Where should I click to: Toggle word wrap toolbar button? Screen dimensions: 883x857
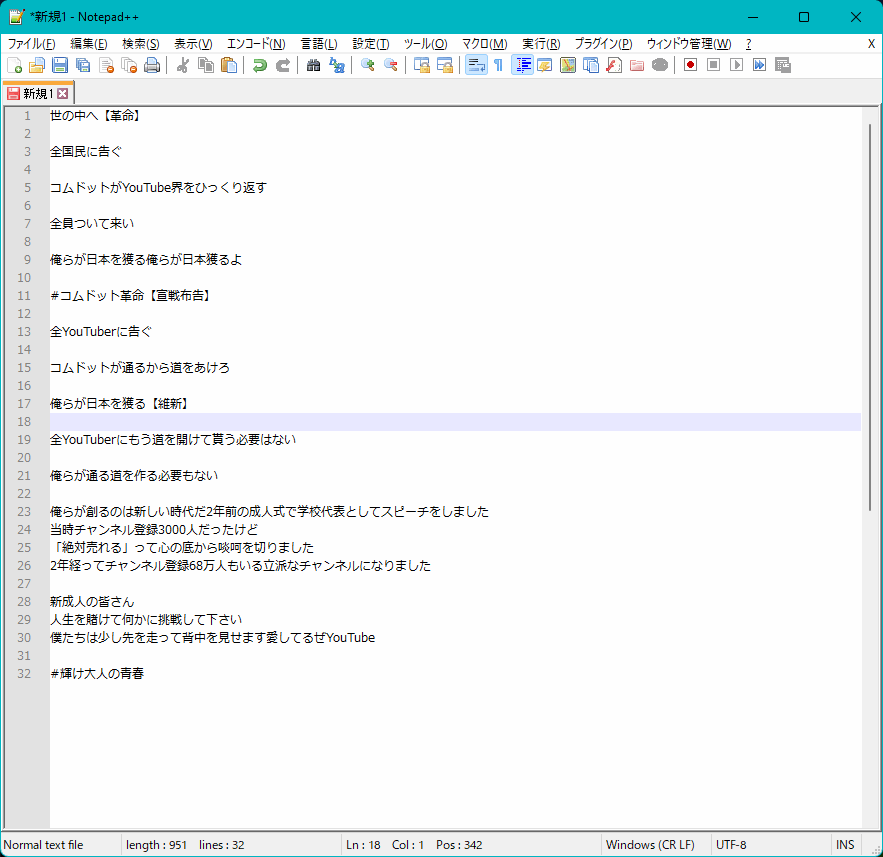476,65
